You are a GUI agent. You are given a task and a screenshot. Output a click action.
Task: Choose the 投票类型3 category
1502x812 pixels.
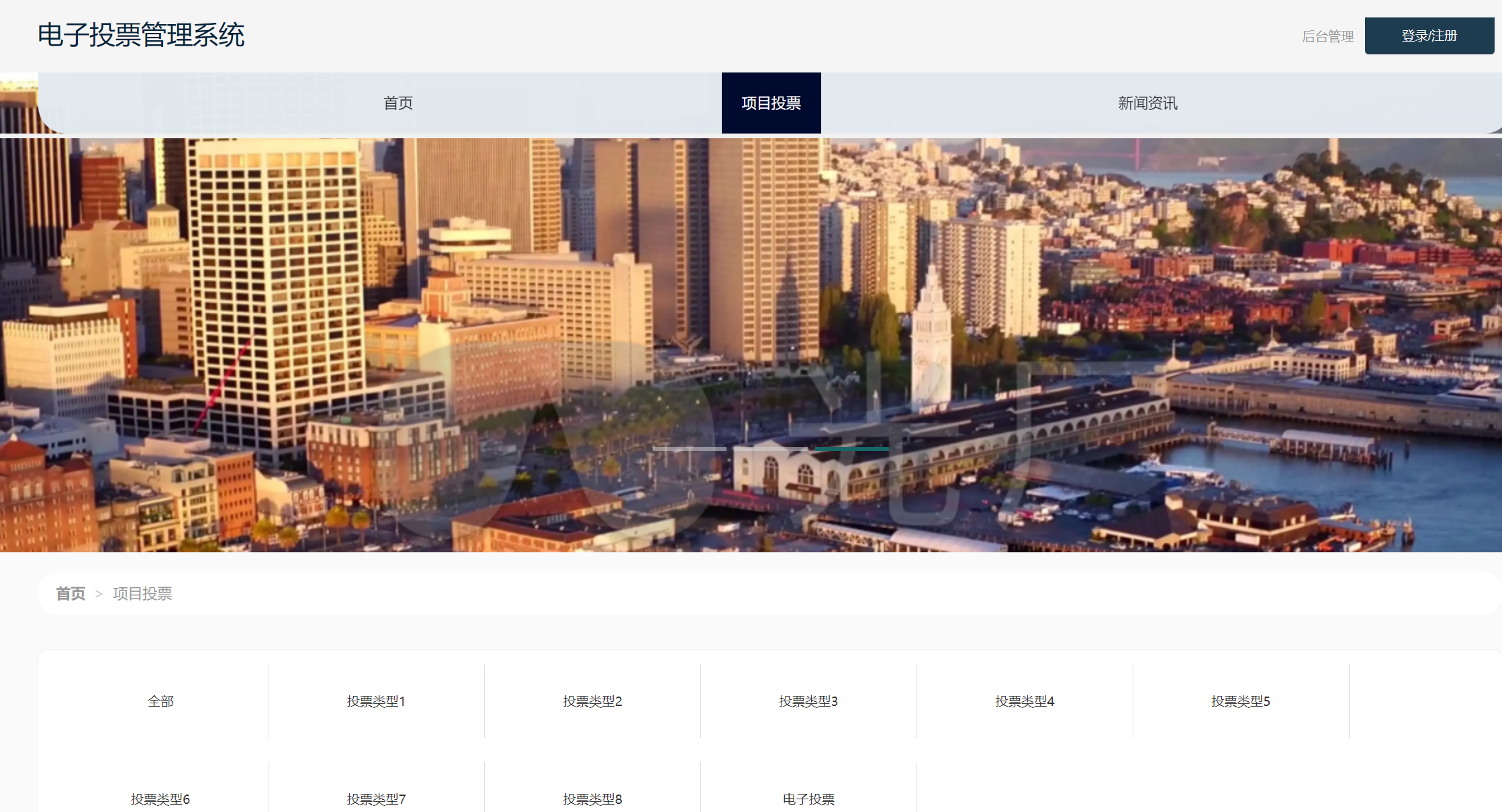pyautogui.click(x=808, y=701)
